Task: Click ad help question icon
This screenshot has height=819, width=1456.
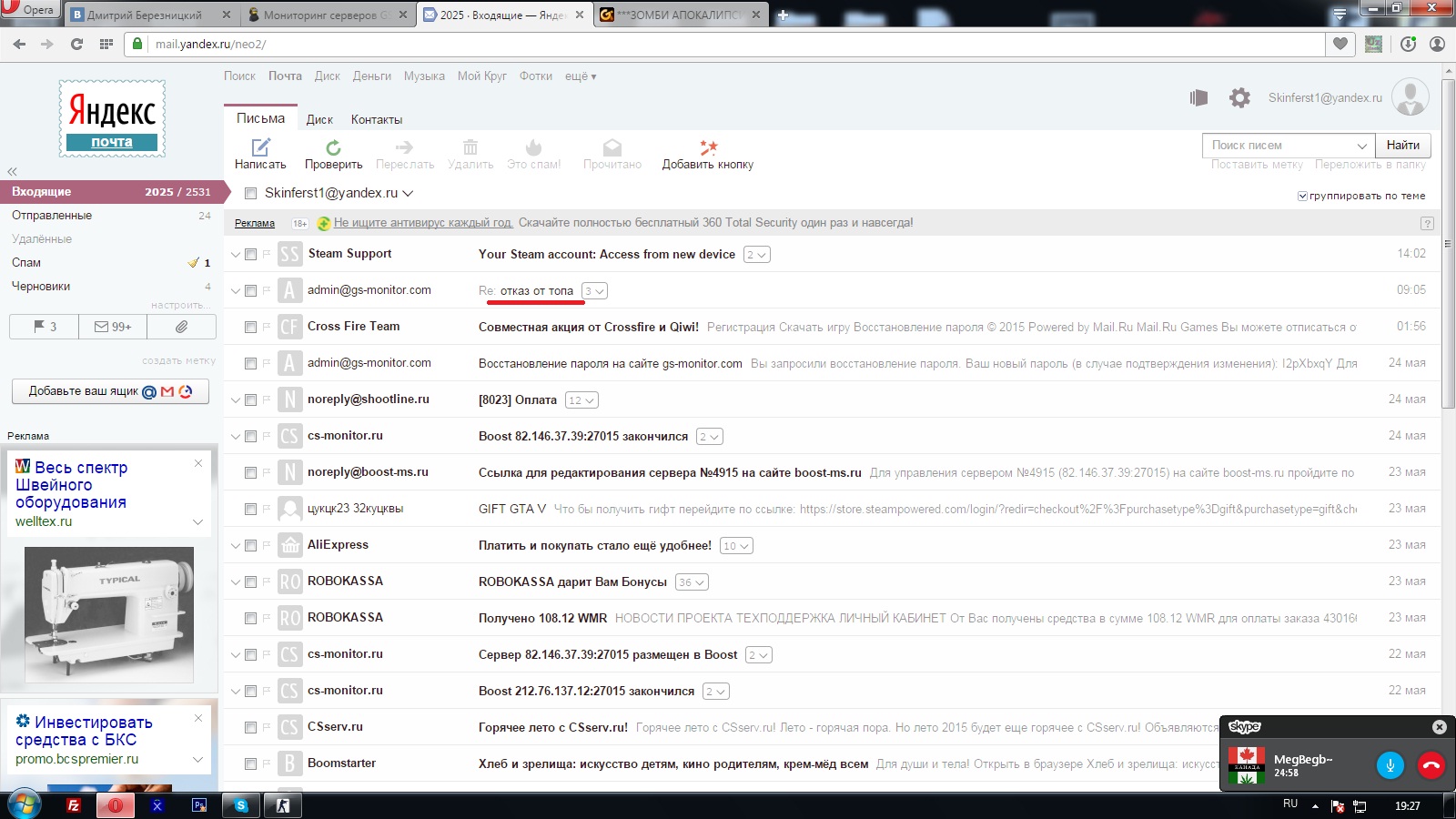Action: [1427, 223]
